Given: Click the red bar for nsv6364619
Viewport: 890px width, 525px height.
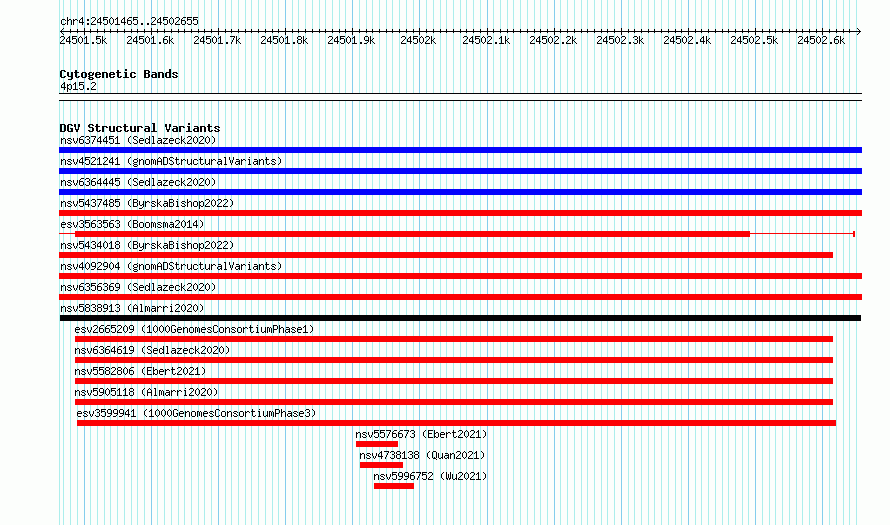Looking at the screenshot, I should [x=454, y=360].
